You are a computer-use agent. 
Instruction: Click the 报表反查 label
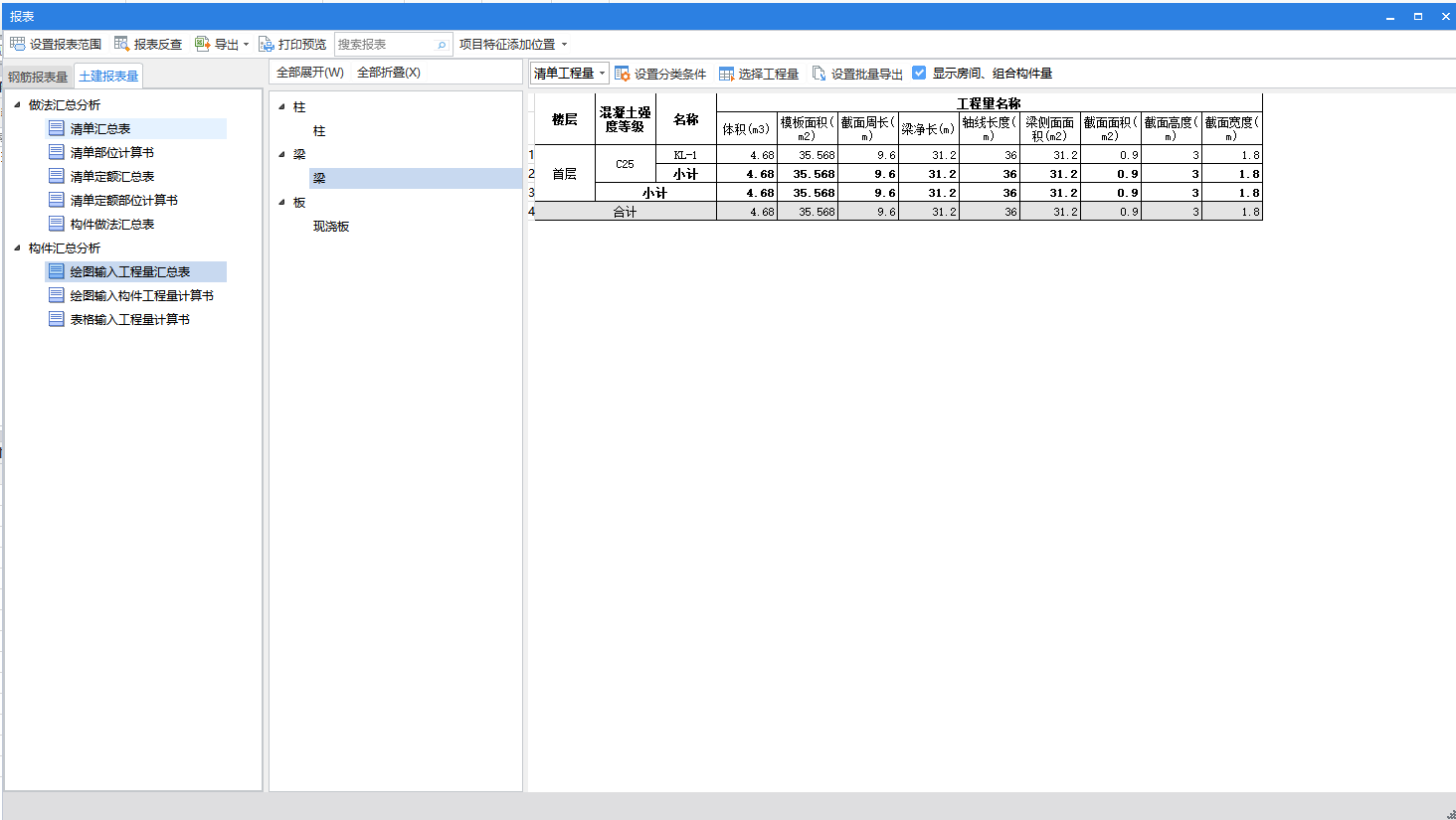[x=158, y=45]
